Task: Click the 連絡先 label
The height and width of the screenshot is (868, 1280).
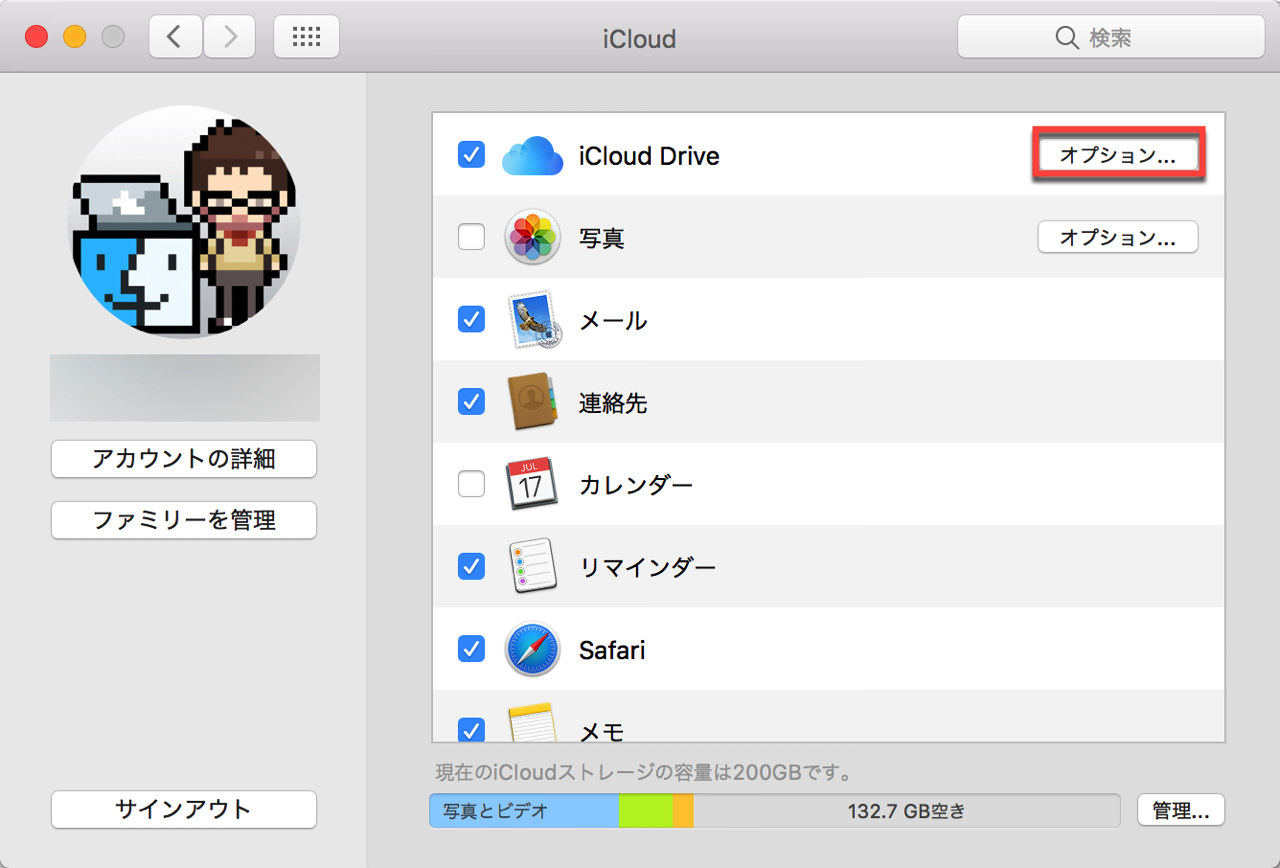Action: 613,403
